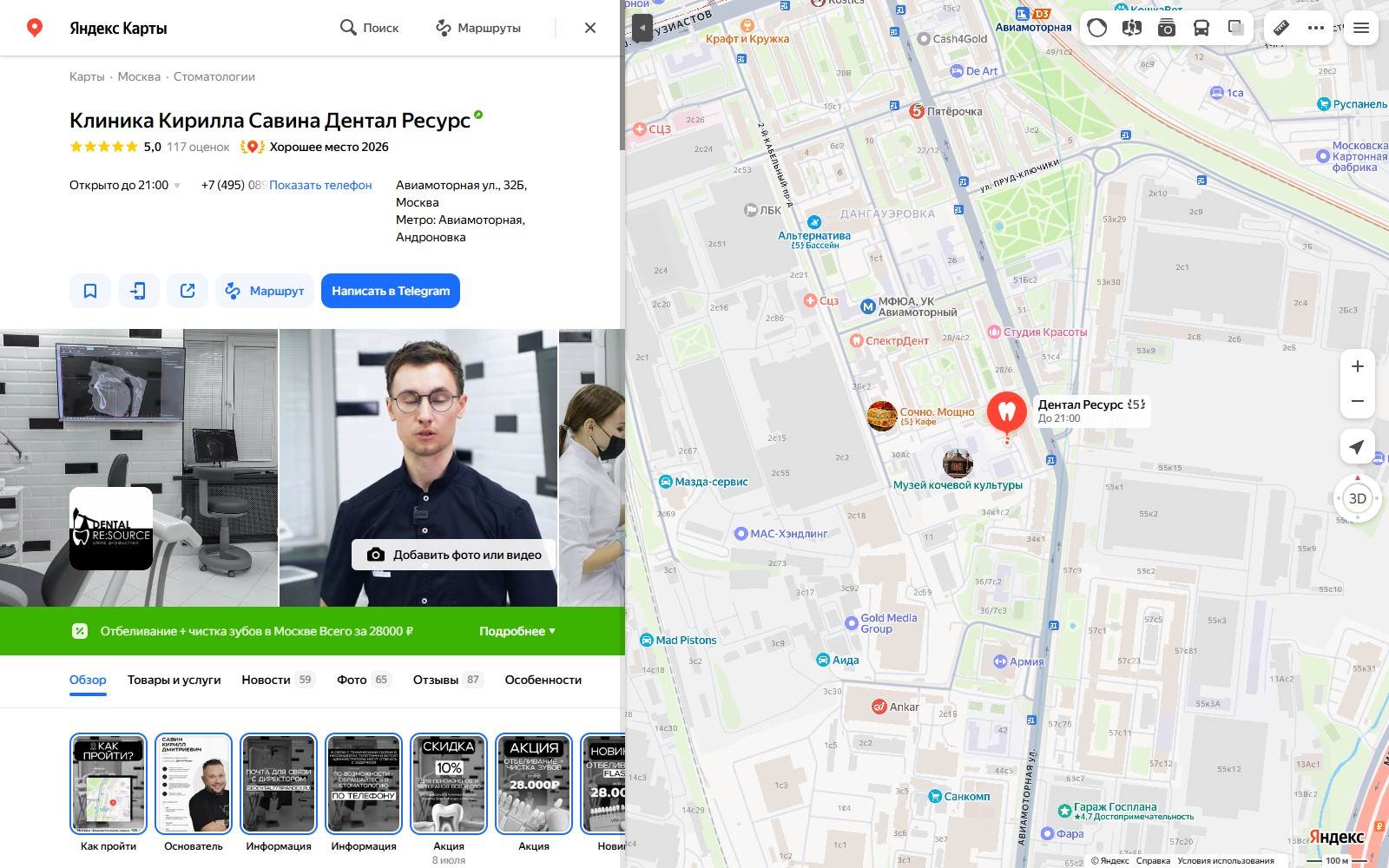Build a route via Маршрут button

265,291
